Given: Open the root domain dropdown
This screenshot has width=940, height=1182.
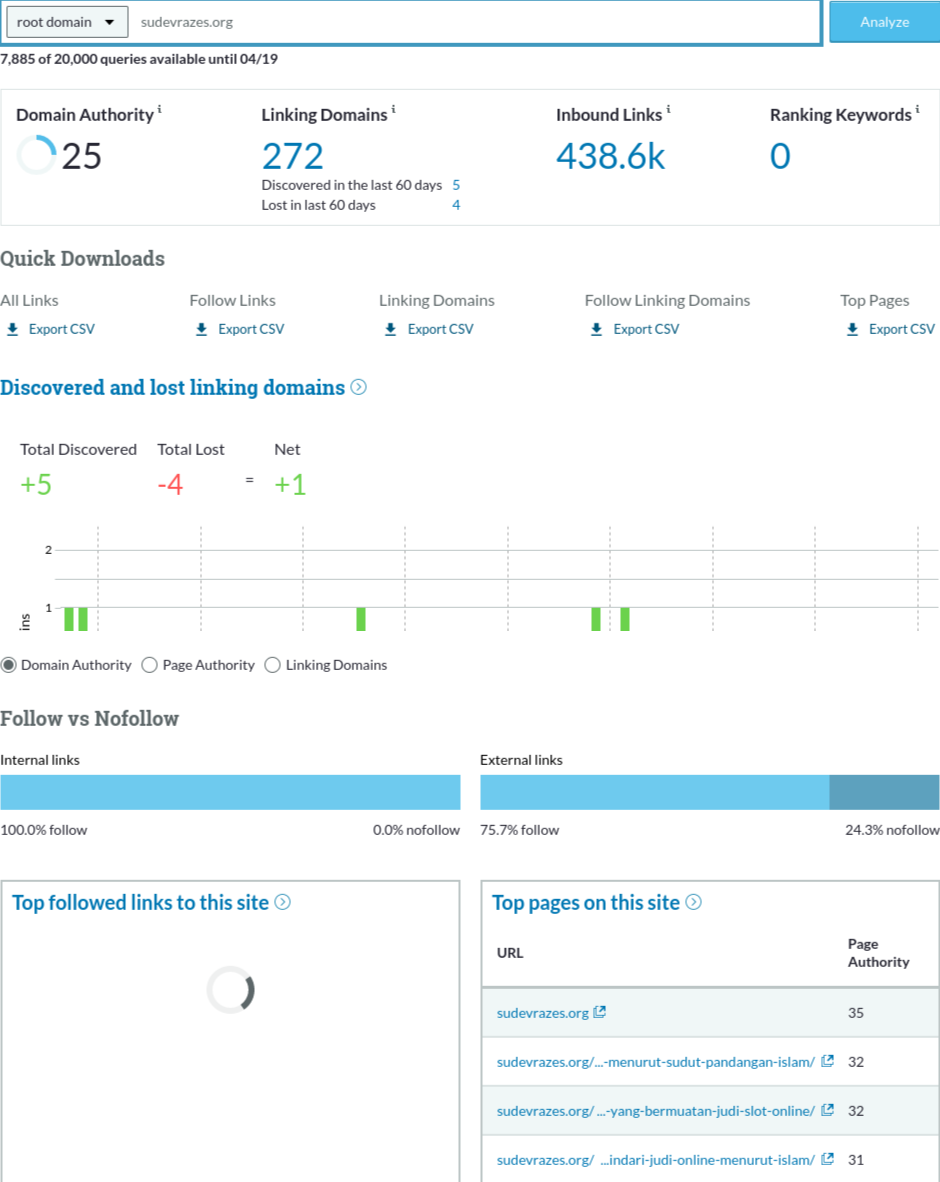Looking at the screenshot, I should (66, 22).
